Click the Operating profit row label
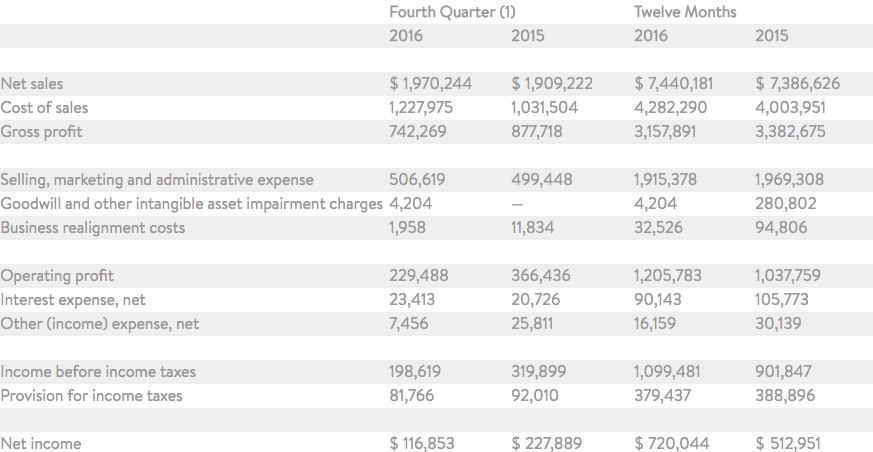 [57, 275]
